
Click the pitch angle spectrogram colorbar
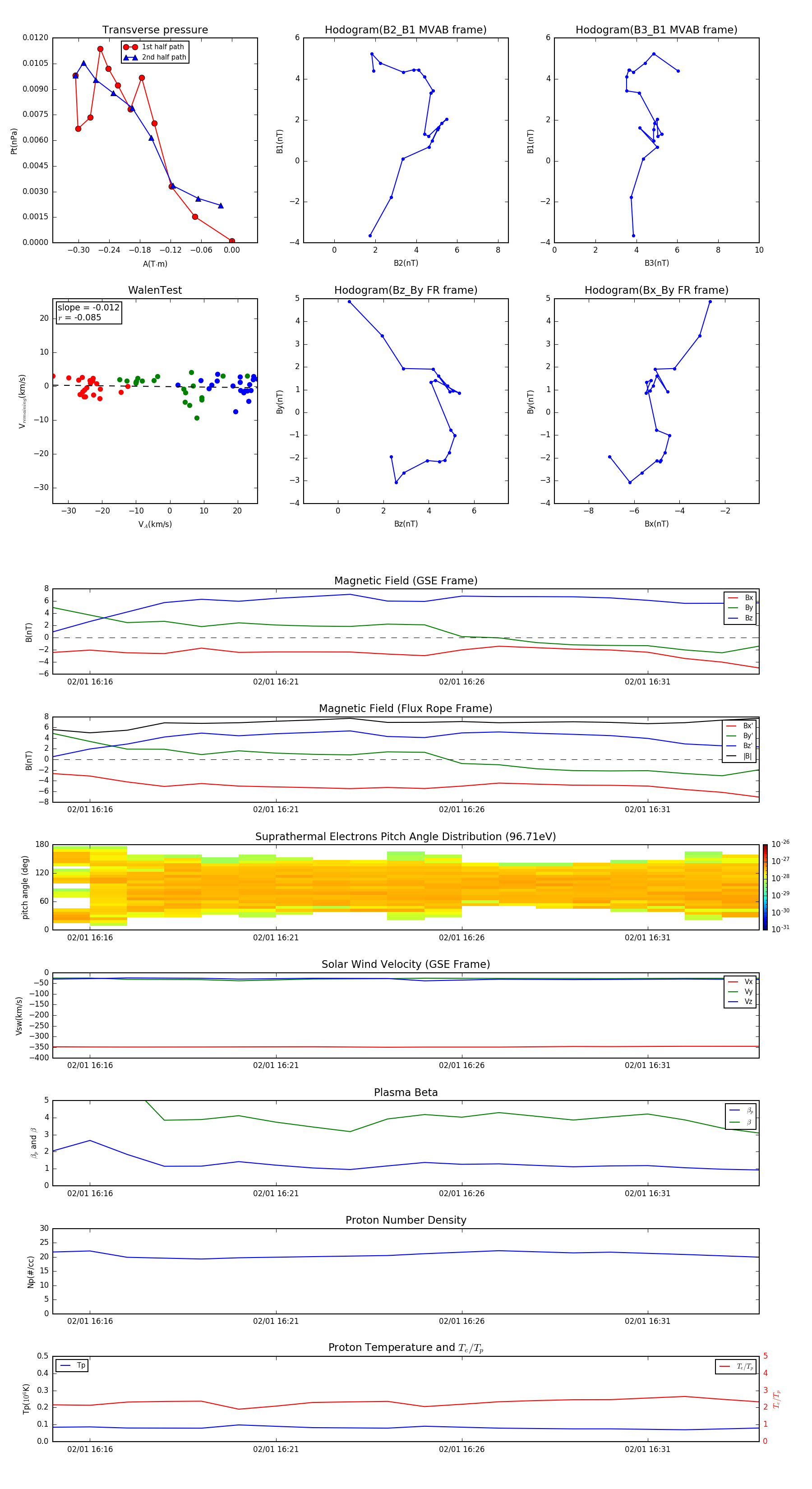[765, 887]
